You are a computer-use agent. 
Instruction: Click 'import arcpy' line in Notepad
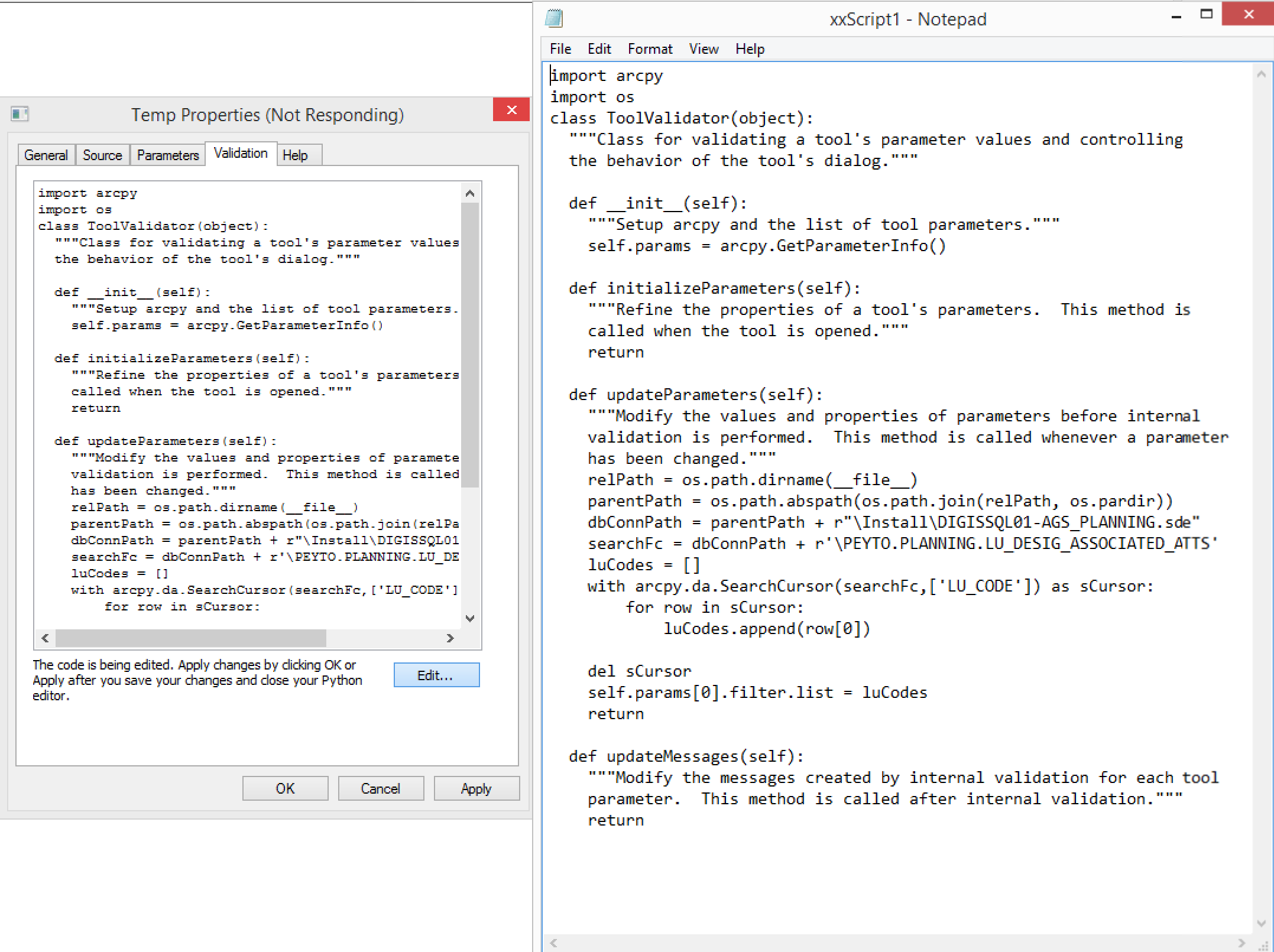[607, 76]
